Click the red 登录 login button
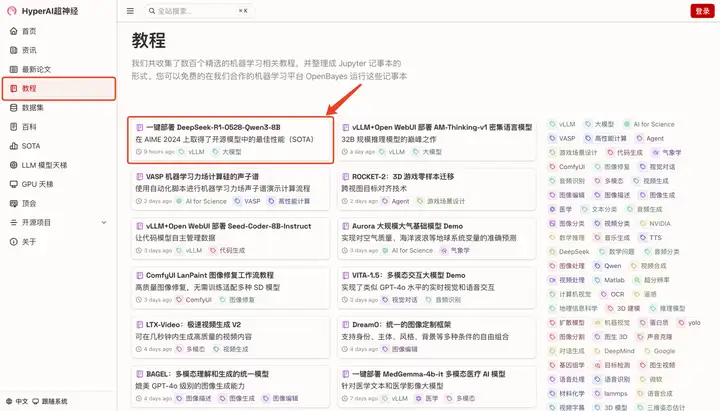 pyautogui.click(x=702, y=11)
